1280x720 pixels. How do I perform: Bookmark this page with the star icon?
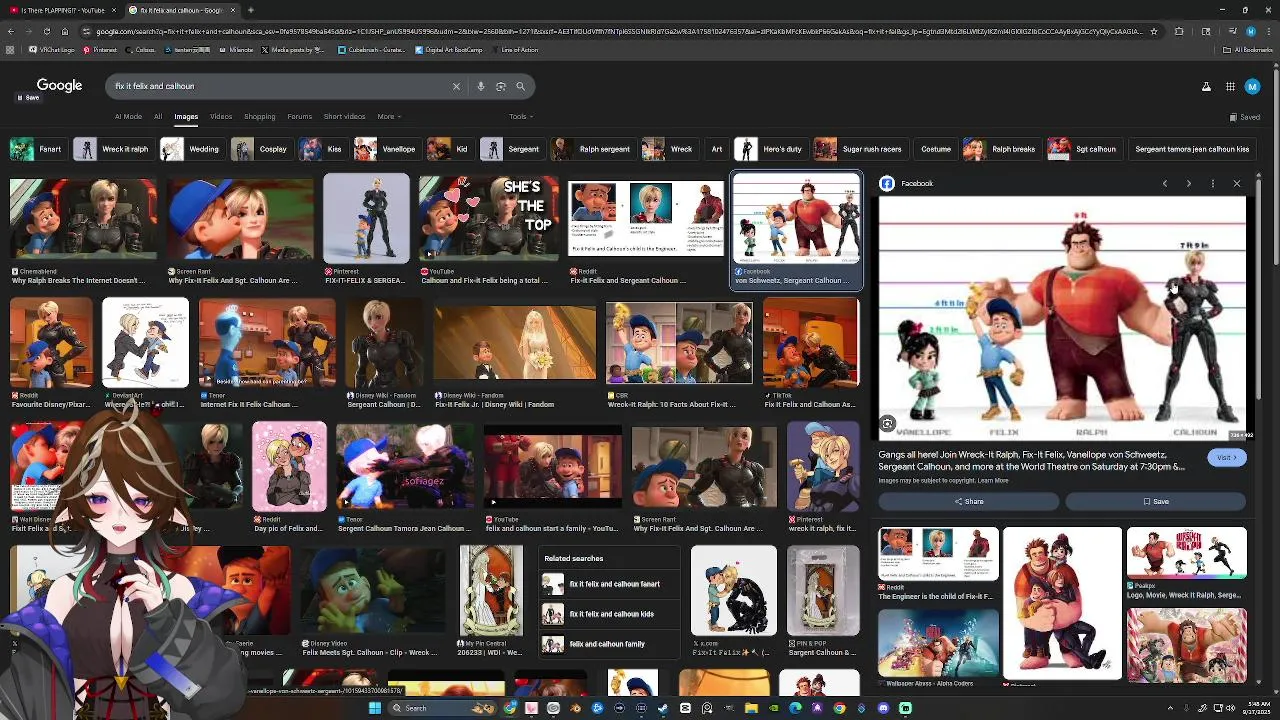pos(1154,31)
